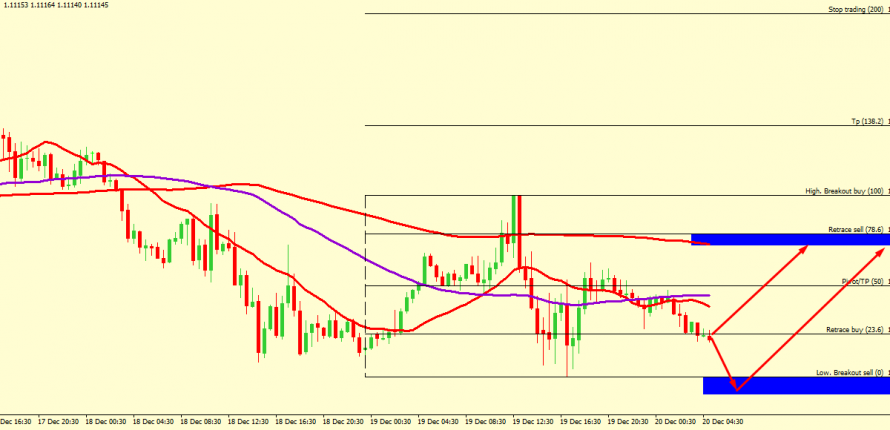
Task: Select the upper blue rectangle zone
Action: click(790, 239)
